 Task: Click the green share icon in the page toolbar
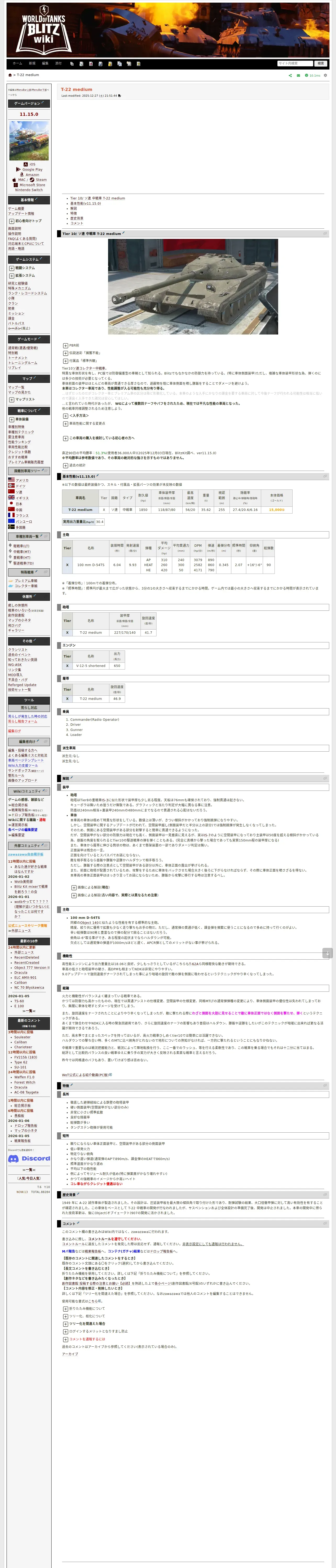coord(290,76)
